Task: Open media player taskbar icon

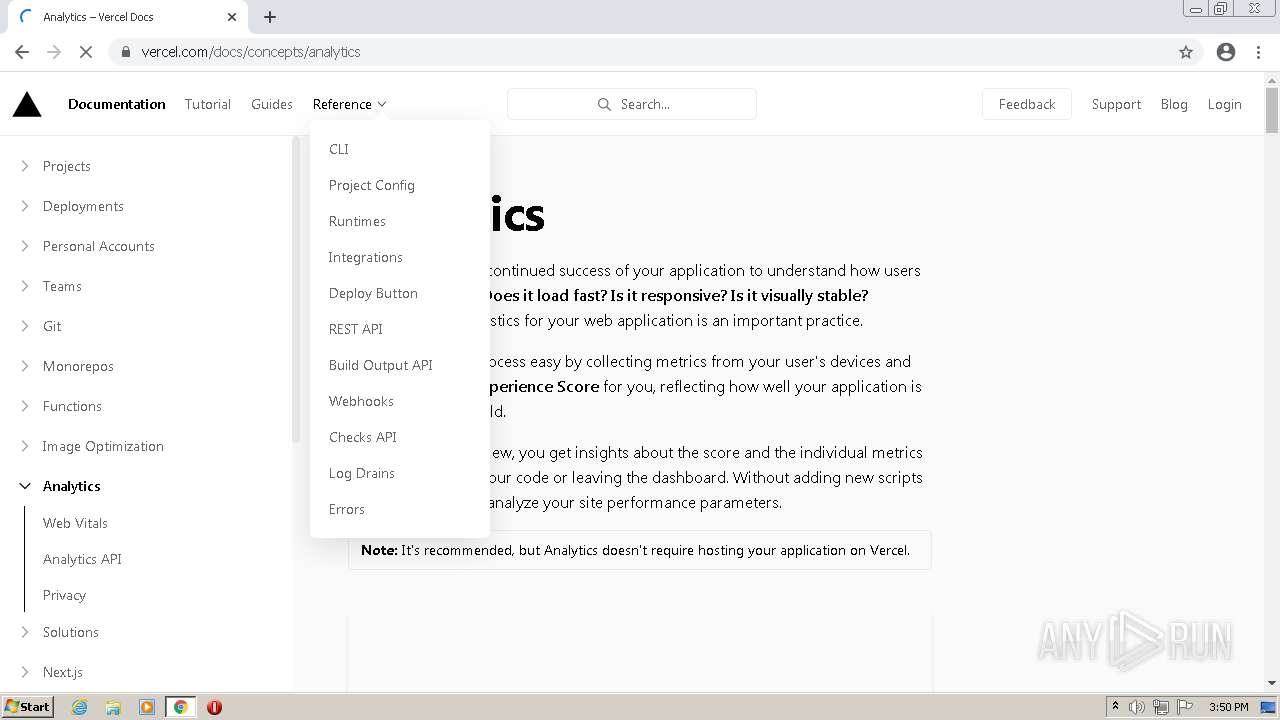Action: pos(147,707)
